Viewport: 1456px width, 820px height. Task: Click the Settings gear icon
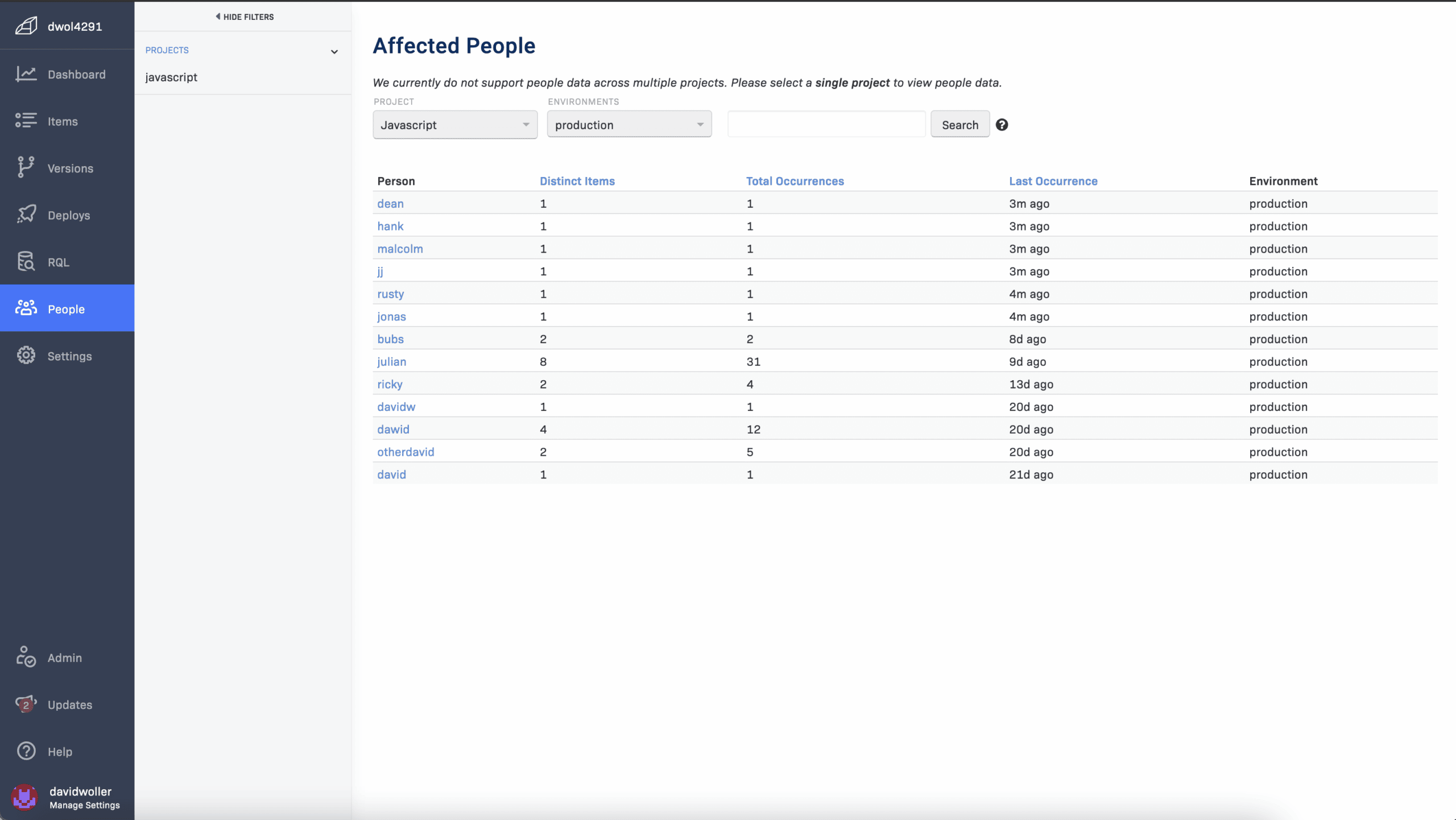pos(26,356)
